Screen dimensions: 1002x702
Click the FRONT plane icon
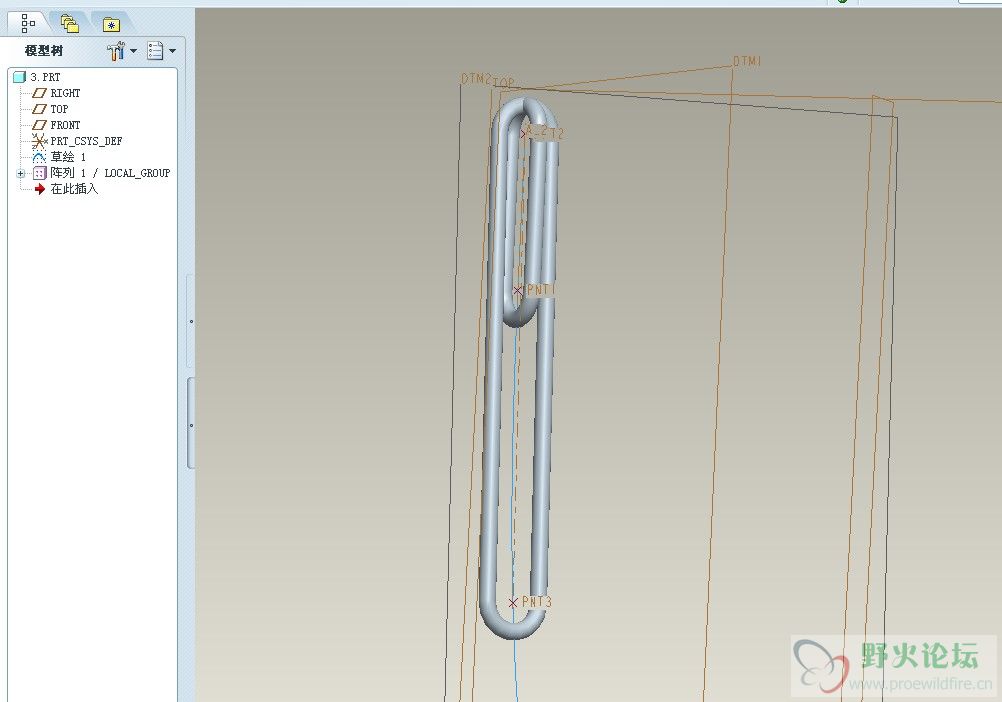(x=40, y=125)
